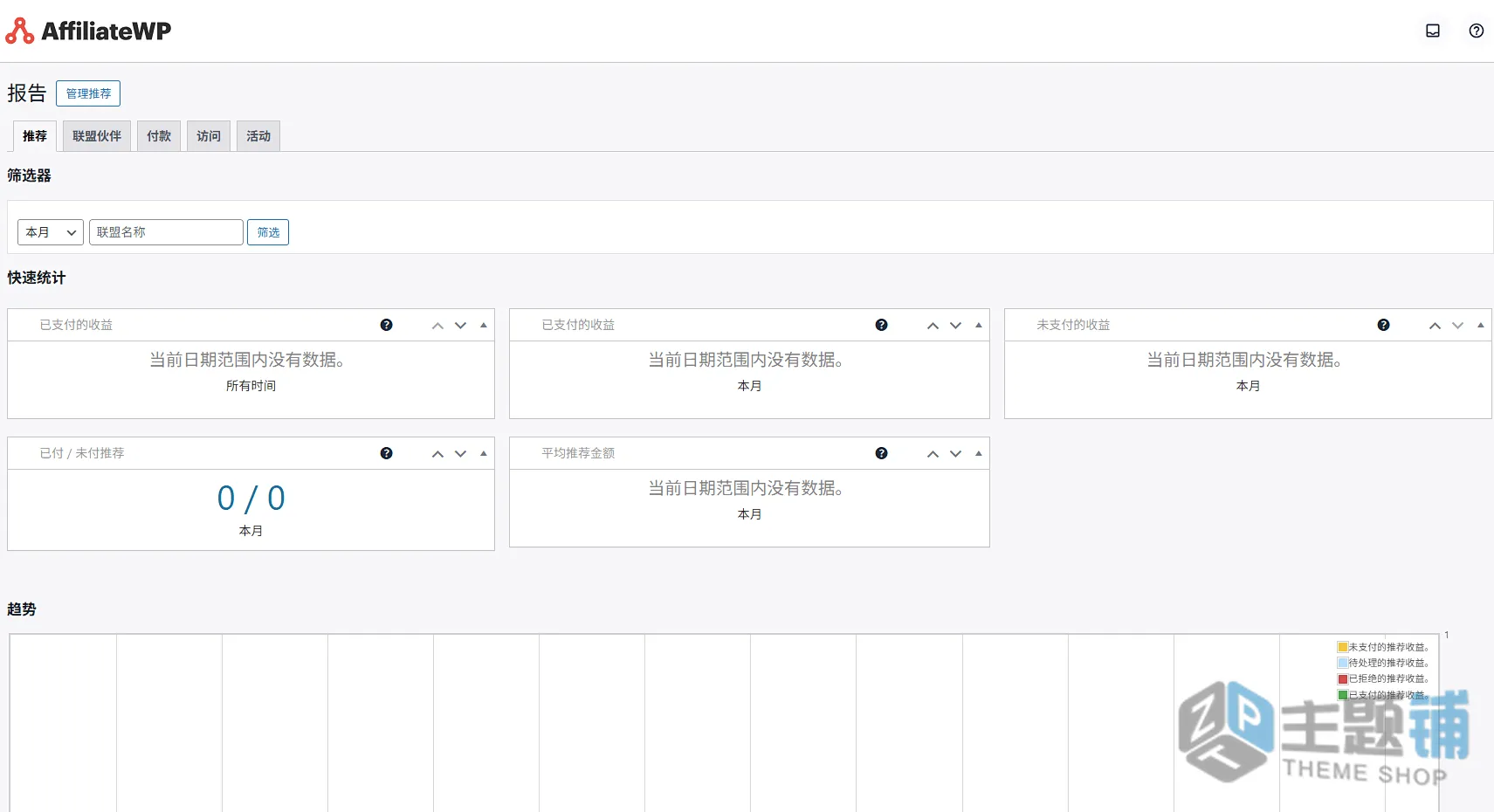Move all-time 已支付的收益 card up
Image resolution: width=1494 pixels, height=812 pixels.
pos(437,325)
